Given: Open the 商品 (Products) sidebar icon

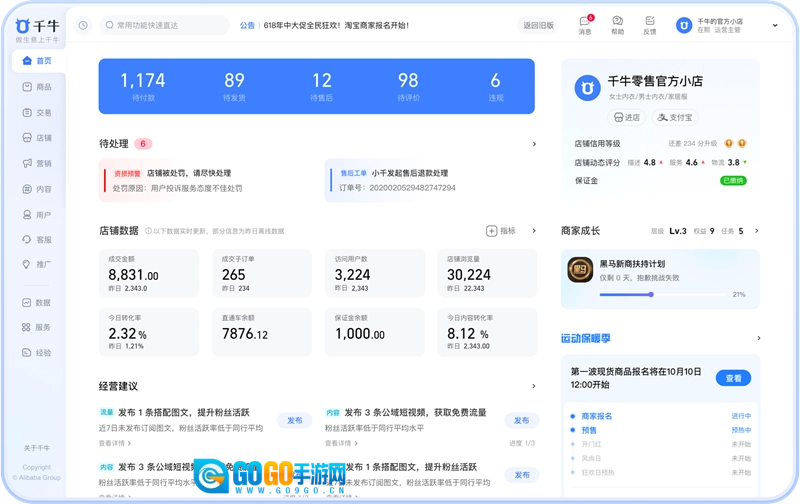Looking at the screenshot, I should (x=28, y=87).
